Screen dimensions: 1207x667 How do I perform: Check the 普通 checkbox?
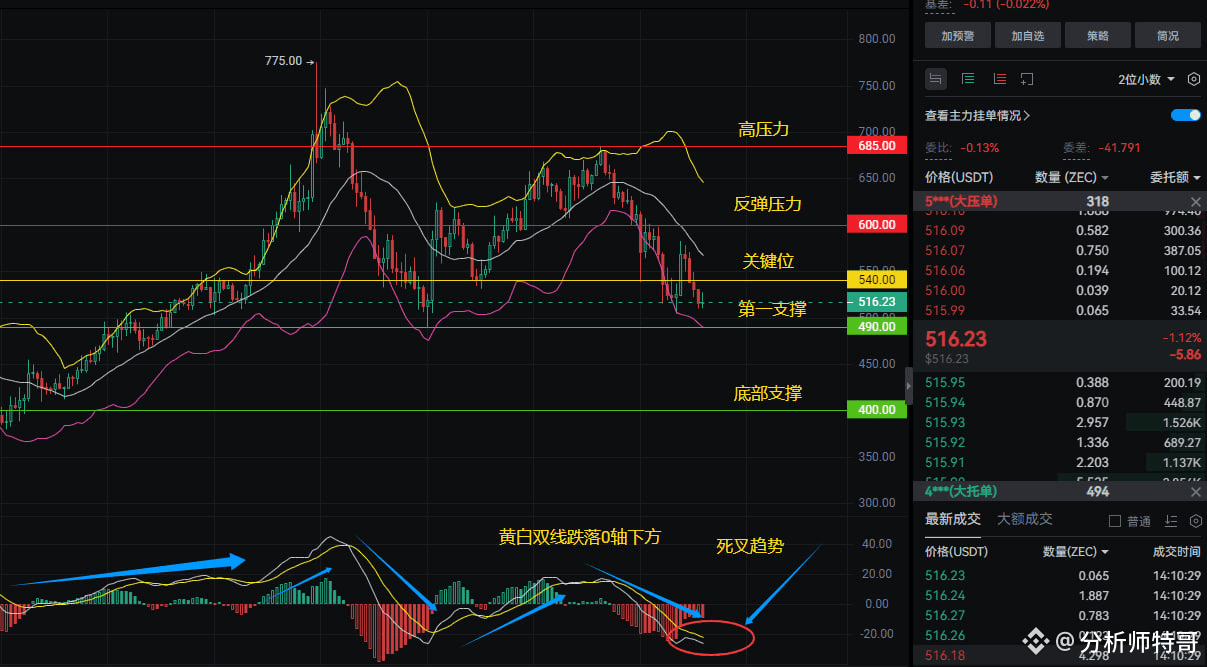click(1115, 521)
